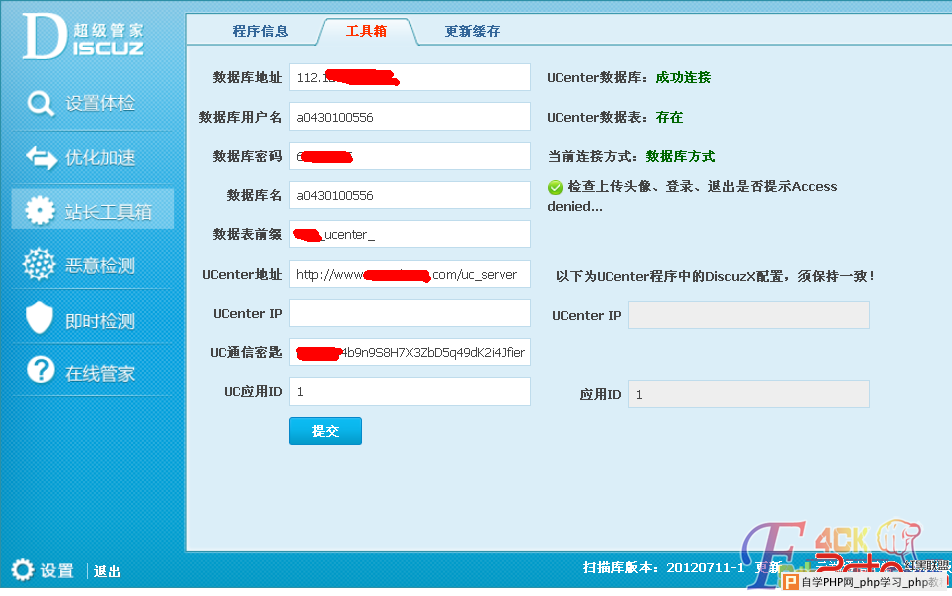Switch to the 程序信息 tab

[x=260, y=31]
